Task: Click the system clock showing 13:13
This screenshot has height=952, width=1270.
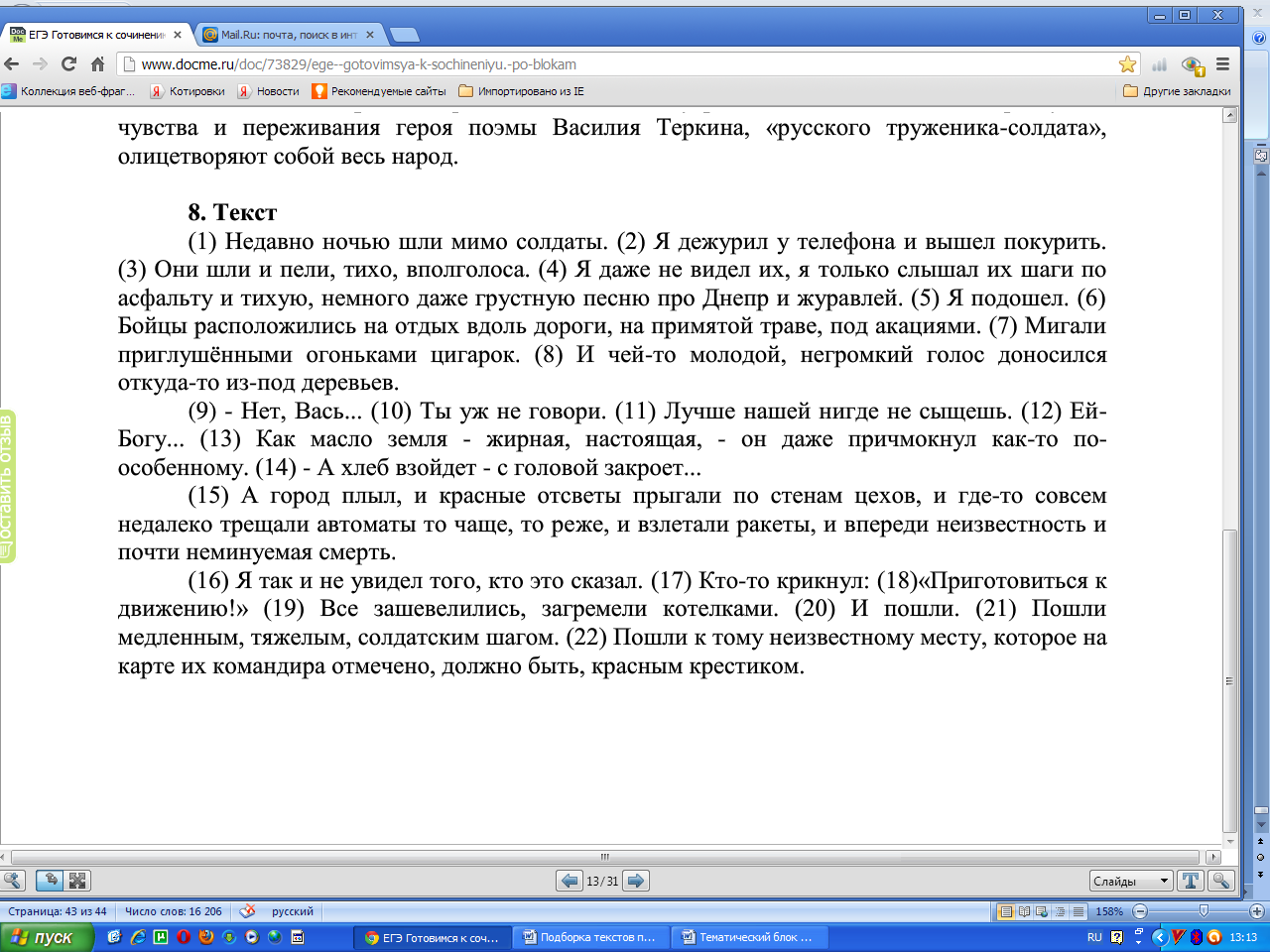Action: 1243,937
